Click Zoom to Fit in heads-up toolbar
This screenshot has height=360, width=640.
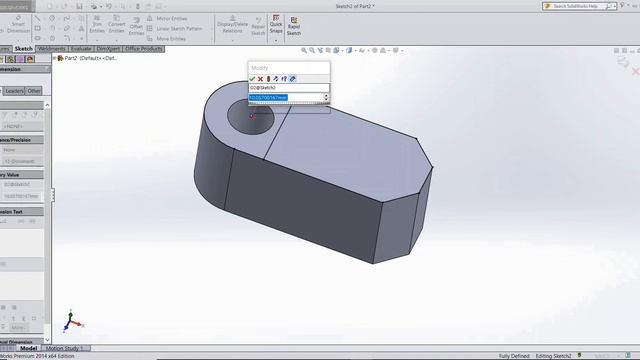[x=304, y=50]
